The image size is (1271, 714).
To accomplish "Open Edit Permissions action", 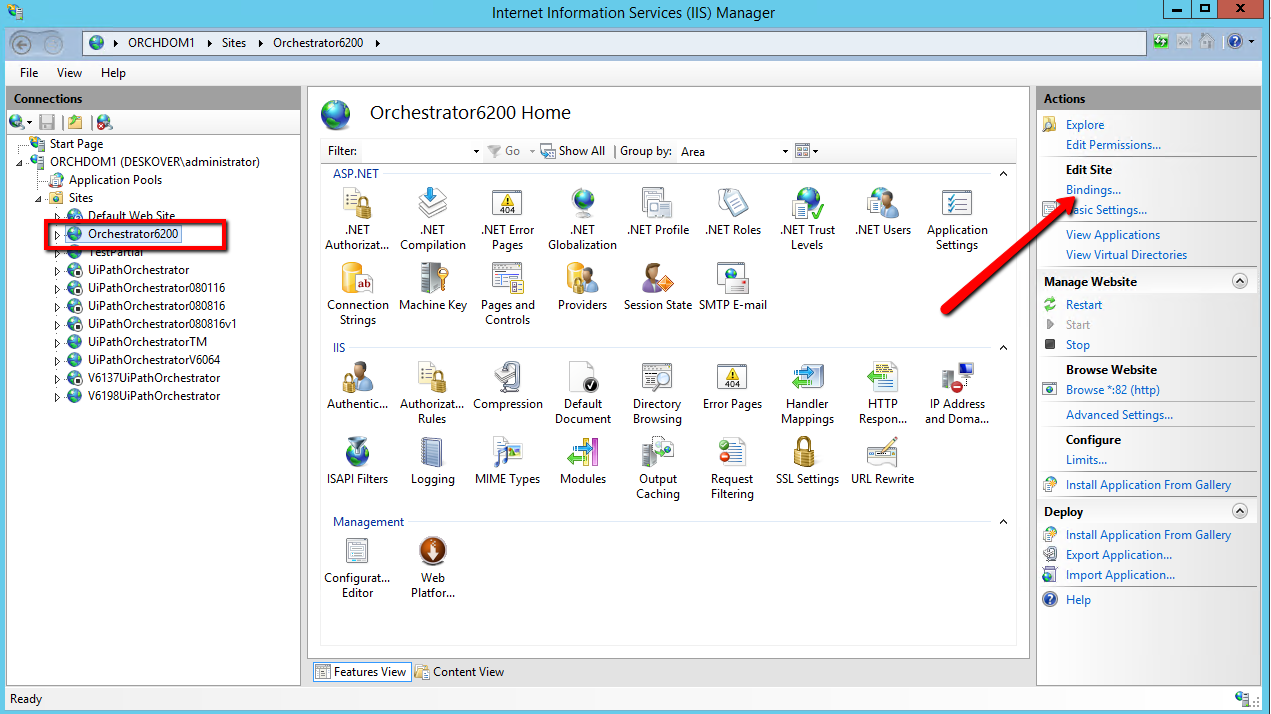I will (x=1113, y=145).
